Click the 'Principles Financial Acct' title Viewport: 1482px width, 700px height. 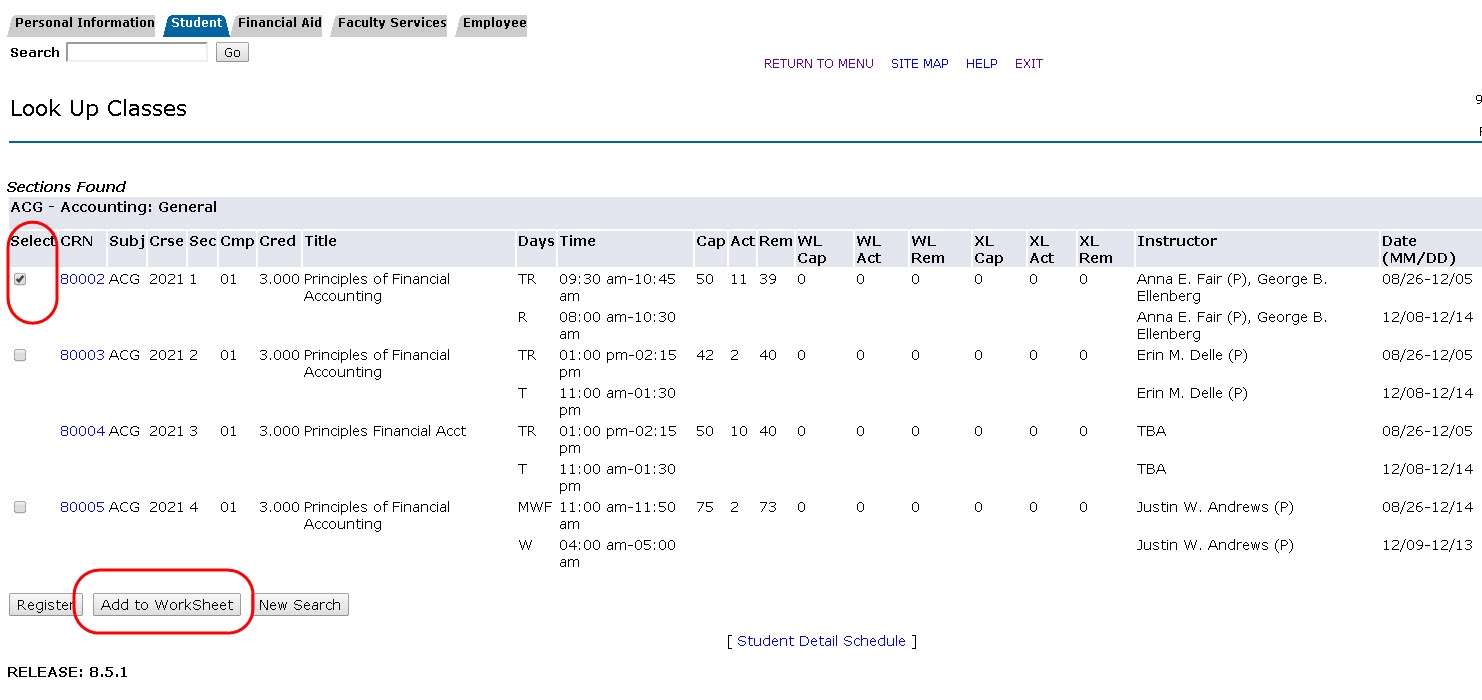point(385,432)
